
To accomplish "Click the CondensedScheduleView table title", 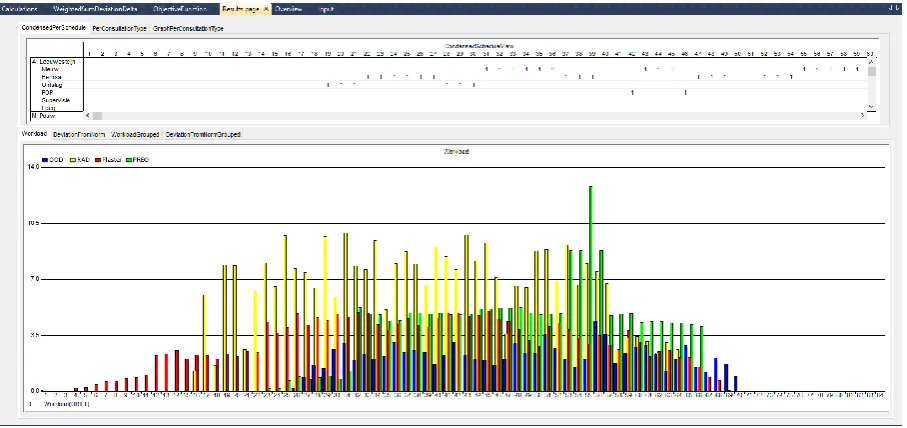I will [480, 46].
